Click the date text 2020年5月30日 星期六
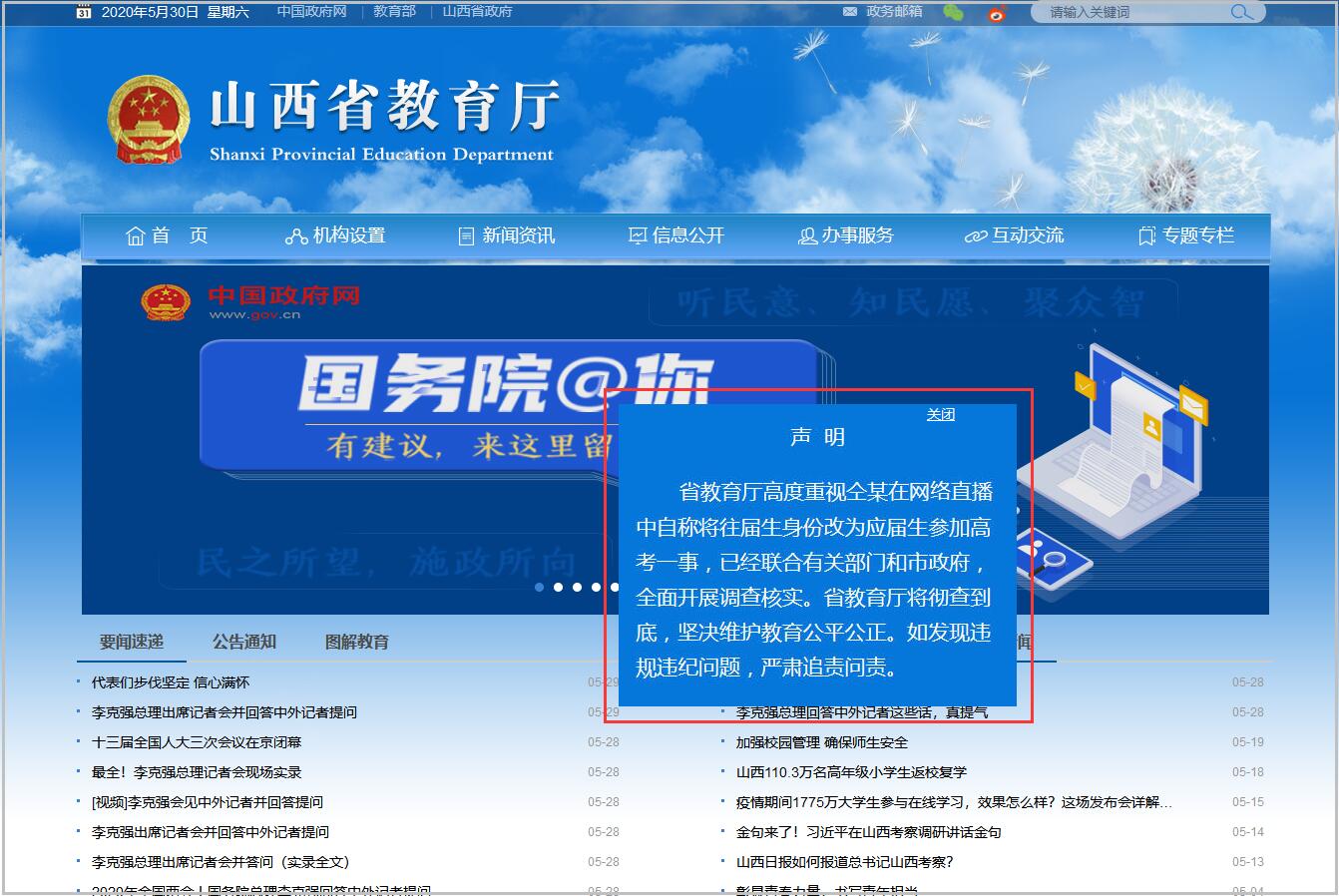The height and width of the screenshot is (896, 1339). 176,12
